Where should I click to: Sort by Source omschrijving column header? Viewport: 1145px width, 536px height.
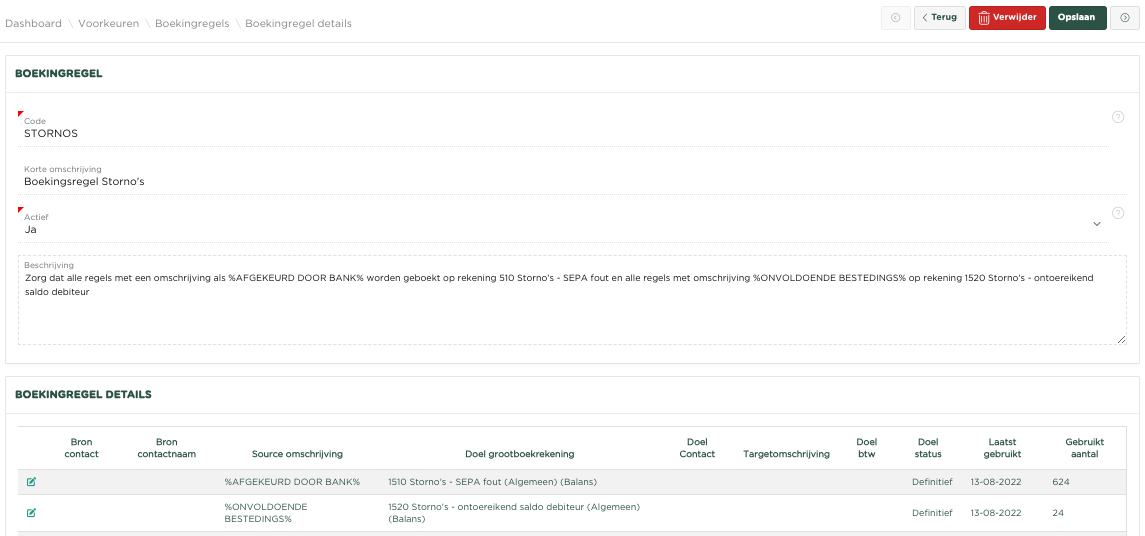(x=297, y=453)
